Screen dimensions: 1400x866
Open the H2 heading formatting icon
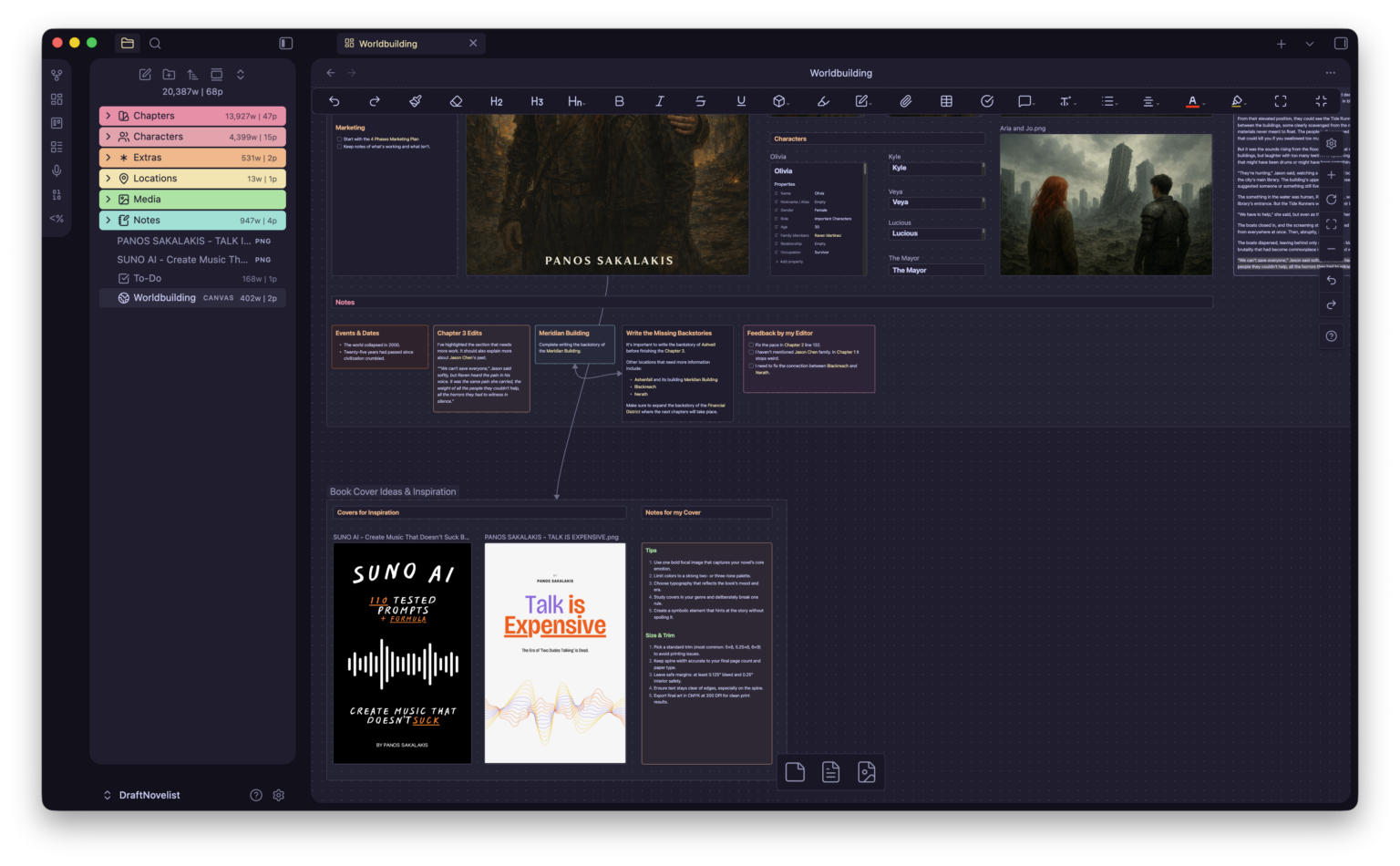[496, 101]
